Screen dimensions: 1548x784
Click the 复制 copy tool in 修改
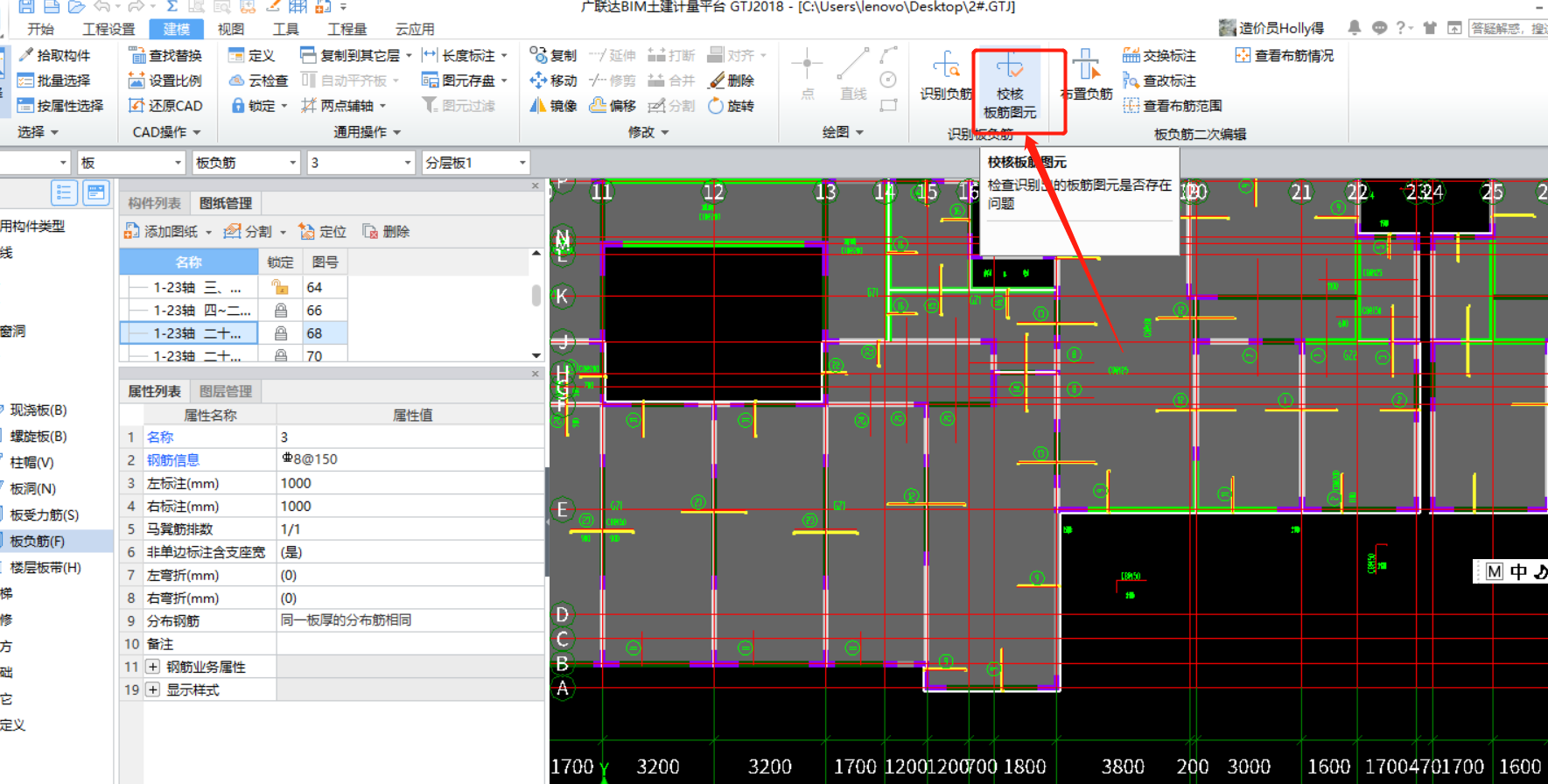click(553, 55)
